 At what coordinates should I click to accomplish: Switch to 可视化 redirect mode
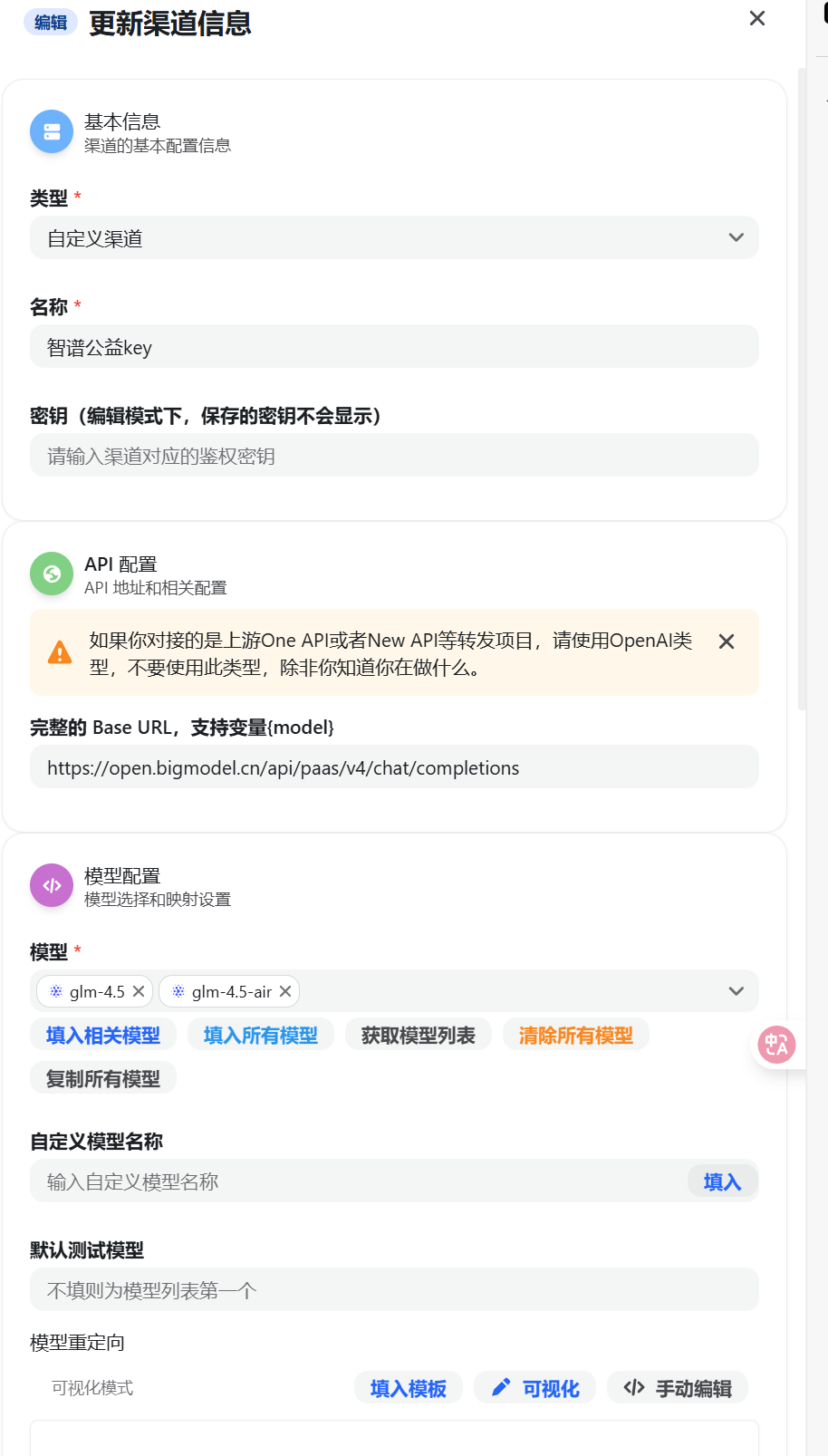pyautogui.click(x=534, y=1387)
